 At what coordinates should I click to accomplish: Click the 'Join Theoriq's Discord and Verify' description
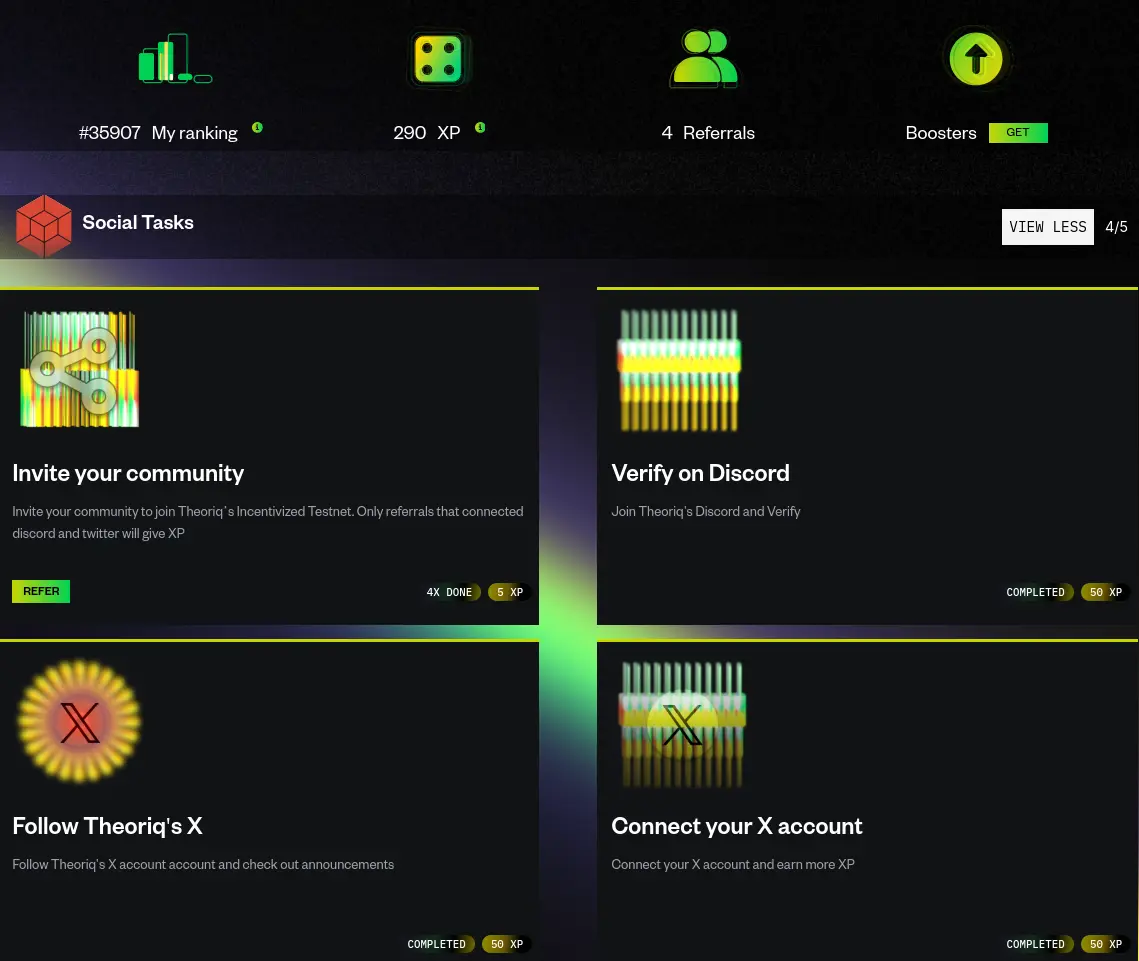706,511
